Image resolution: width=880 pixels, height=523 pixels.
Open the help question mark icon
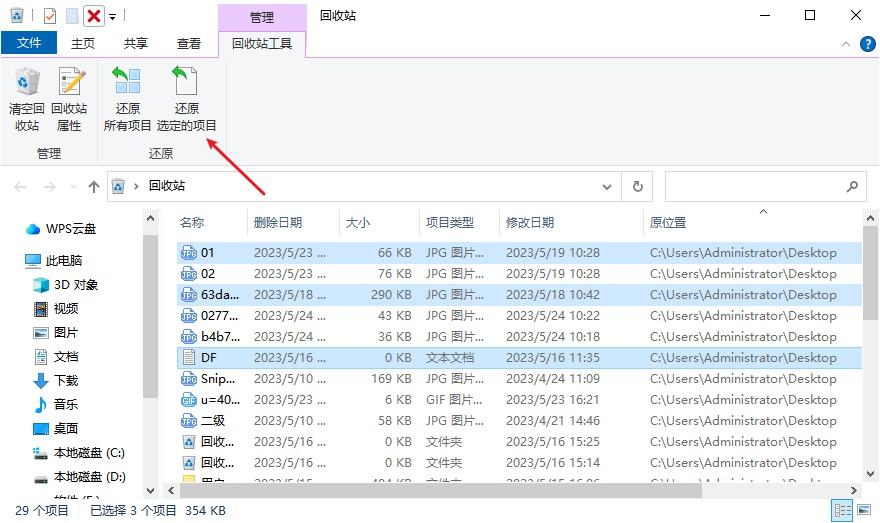tap(867, 44)
